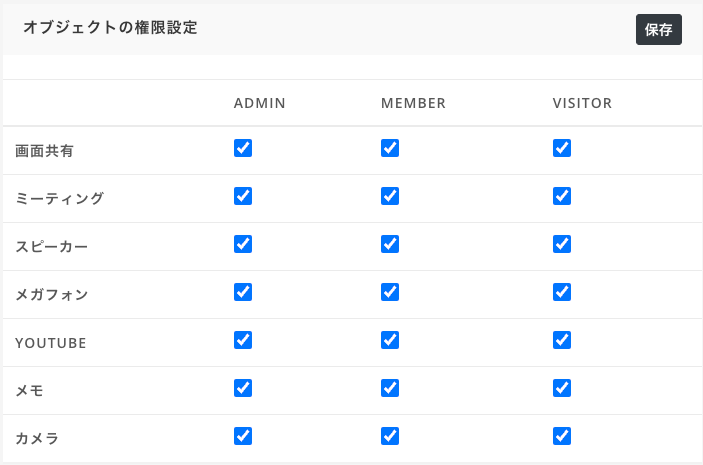Disable MEMBER permission for スピーカー
Screen dimensions: 703x465
(x=390, y=244)
